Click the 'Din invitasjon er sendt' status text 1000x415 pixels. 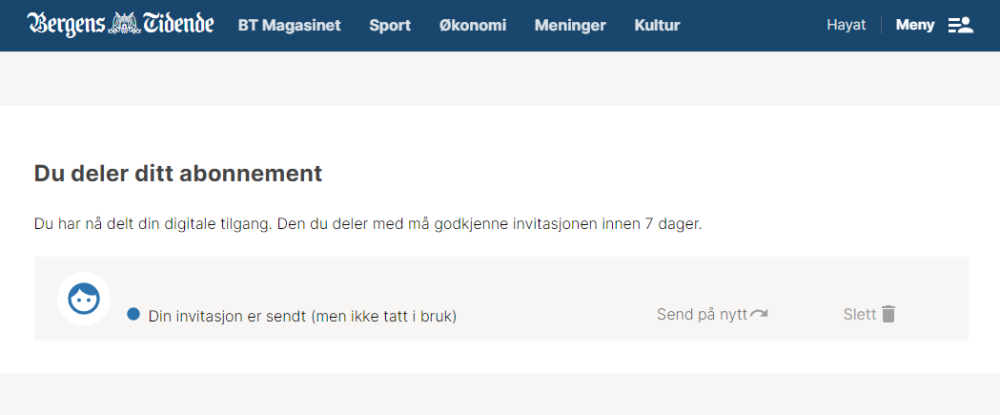click(302, 316)
